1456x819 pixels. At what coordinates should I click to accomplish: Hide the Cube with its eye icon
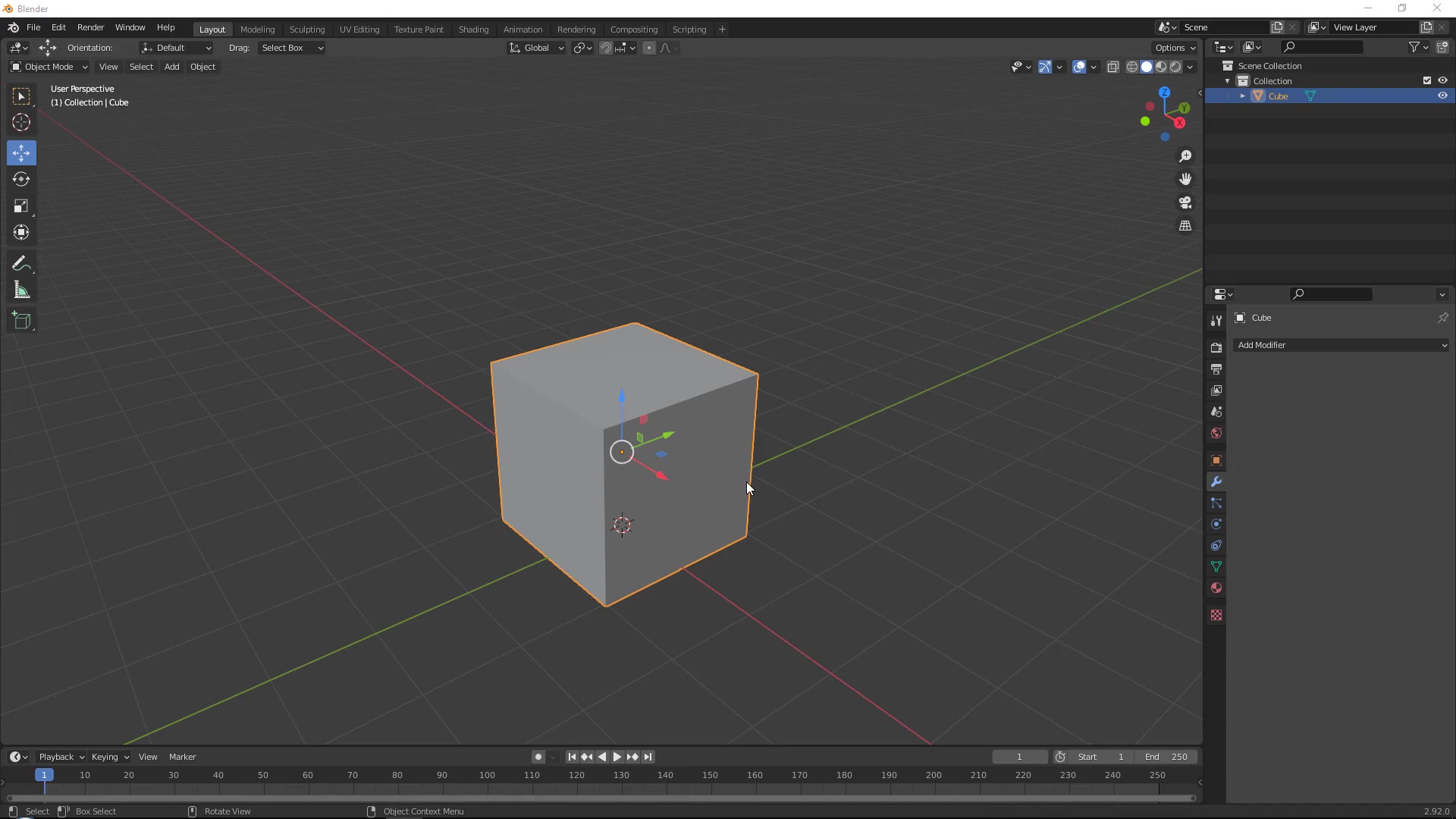[1442, 96]
